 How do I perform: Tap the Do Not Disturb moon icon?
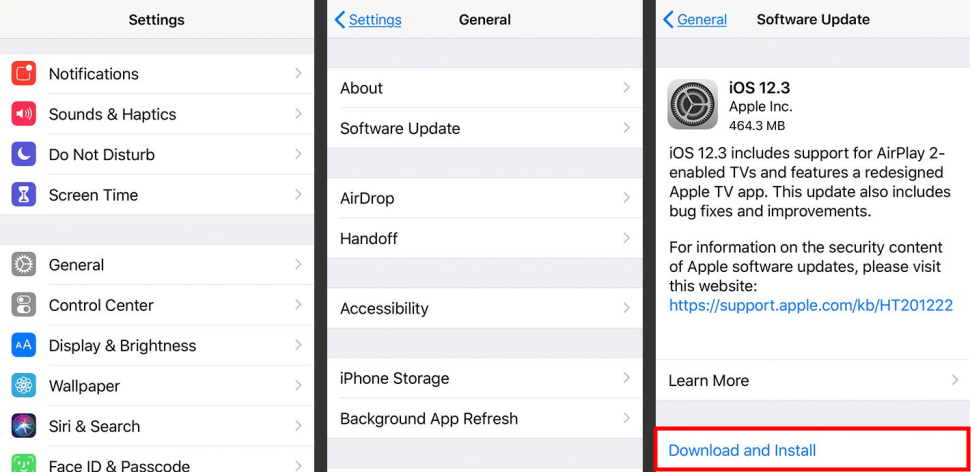[24, 154]
